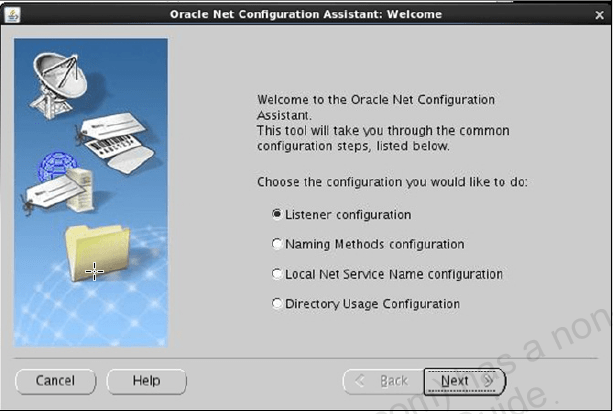Select Listener configuration radio button
Screen dimensions: 613x414
point(277,214)
